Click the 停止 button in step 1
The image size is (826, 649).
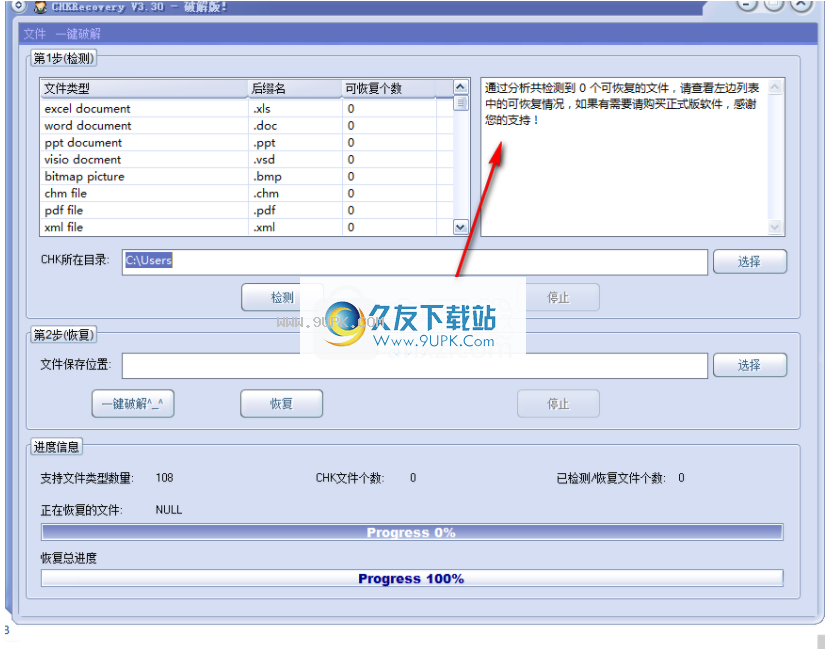click(558, 298)
